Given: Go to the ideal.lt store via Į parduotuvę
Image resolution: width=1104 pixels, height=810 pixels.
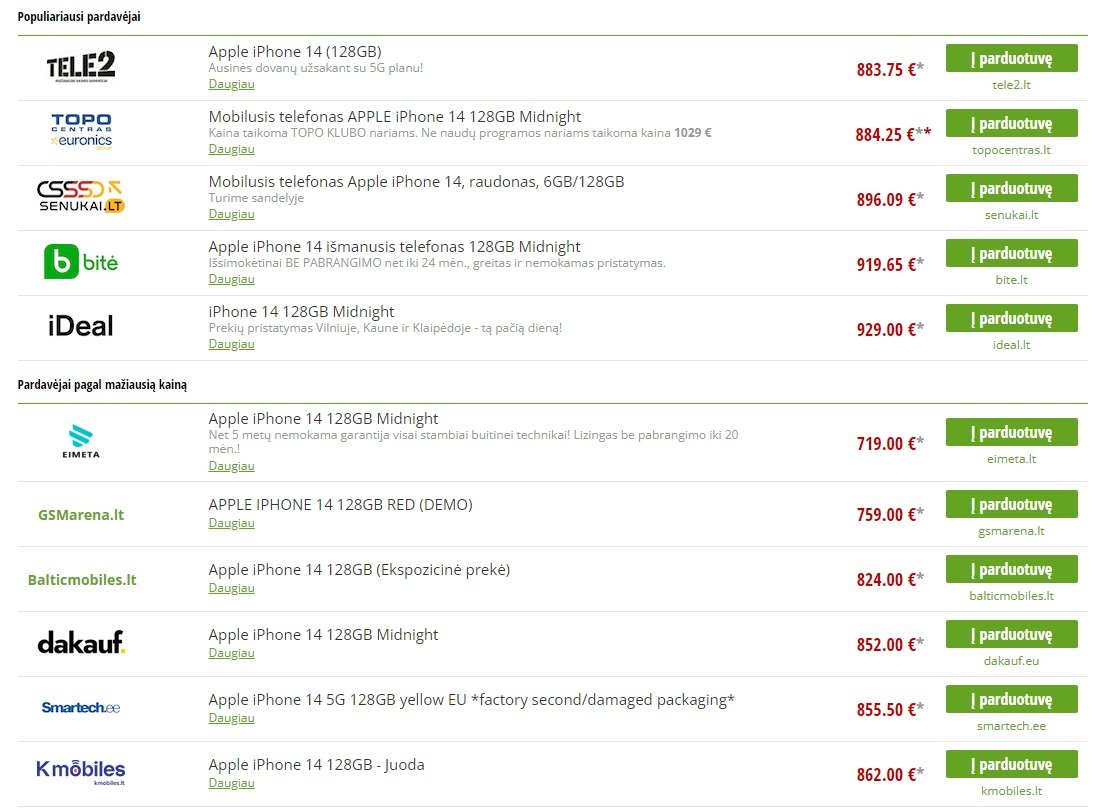Looking at the screenshot, I should pyautogui.click(x=1012, y=318).
